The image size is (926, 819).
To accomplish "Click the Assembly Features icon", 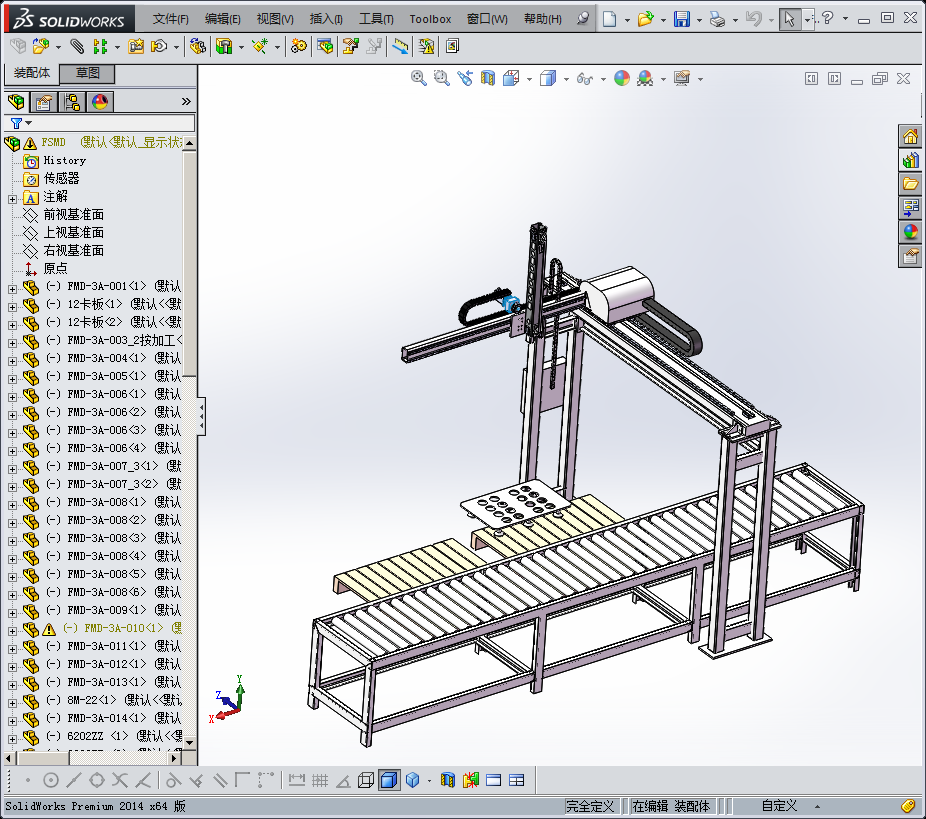I will (224, 46).
